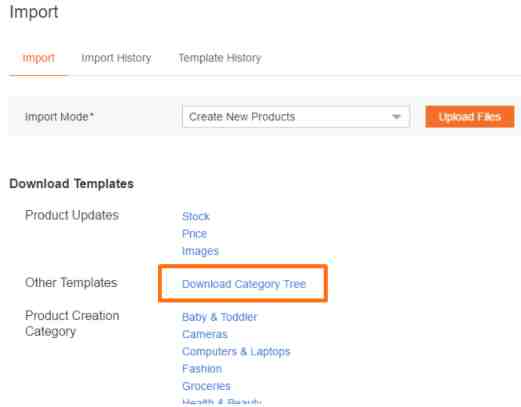The height and width of the screenshot is (407, 521).
Task: Click the Import Mode field label
Action: 59,117
